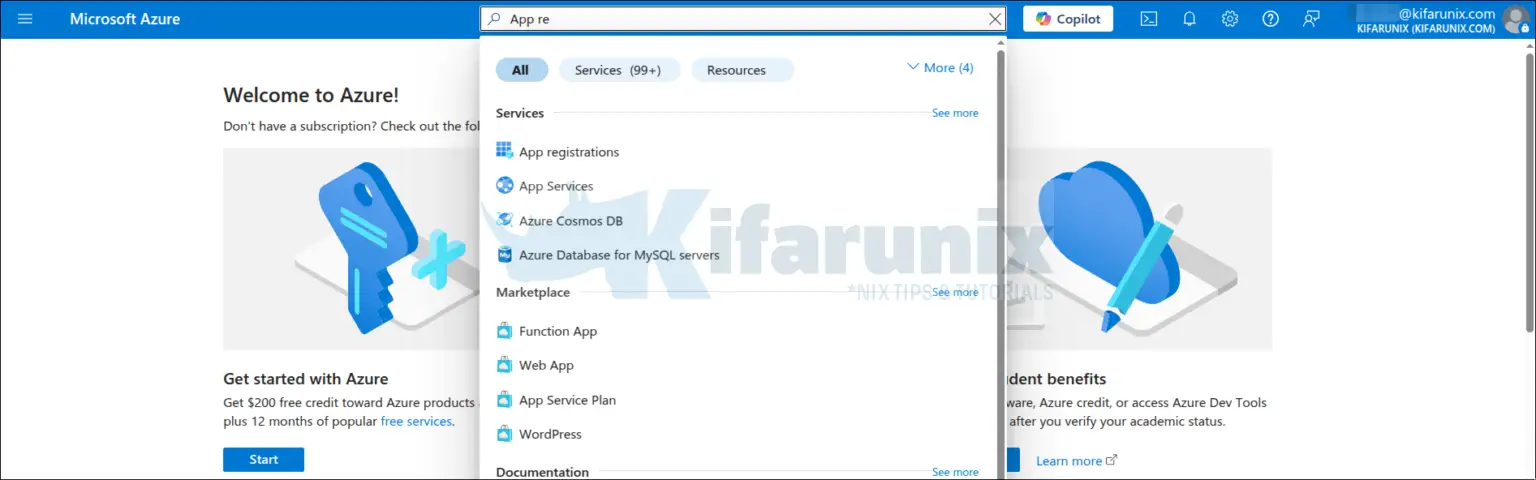The image size is (1536, 480).
Task: Open App registrations service
Action: tap(568, 152)
